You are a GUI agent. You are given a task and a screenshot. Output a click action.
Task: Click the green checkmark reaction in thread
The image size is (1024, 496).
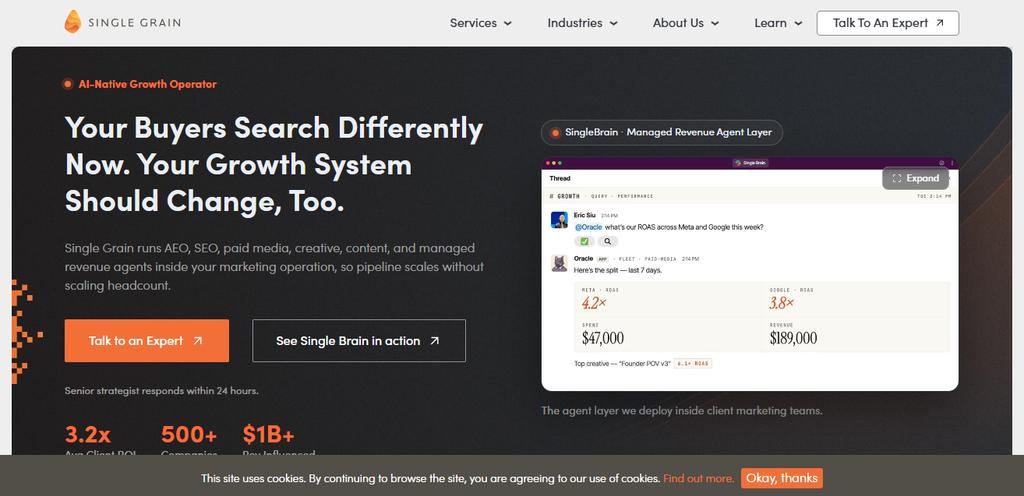584,241
